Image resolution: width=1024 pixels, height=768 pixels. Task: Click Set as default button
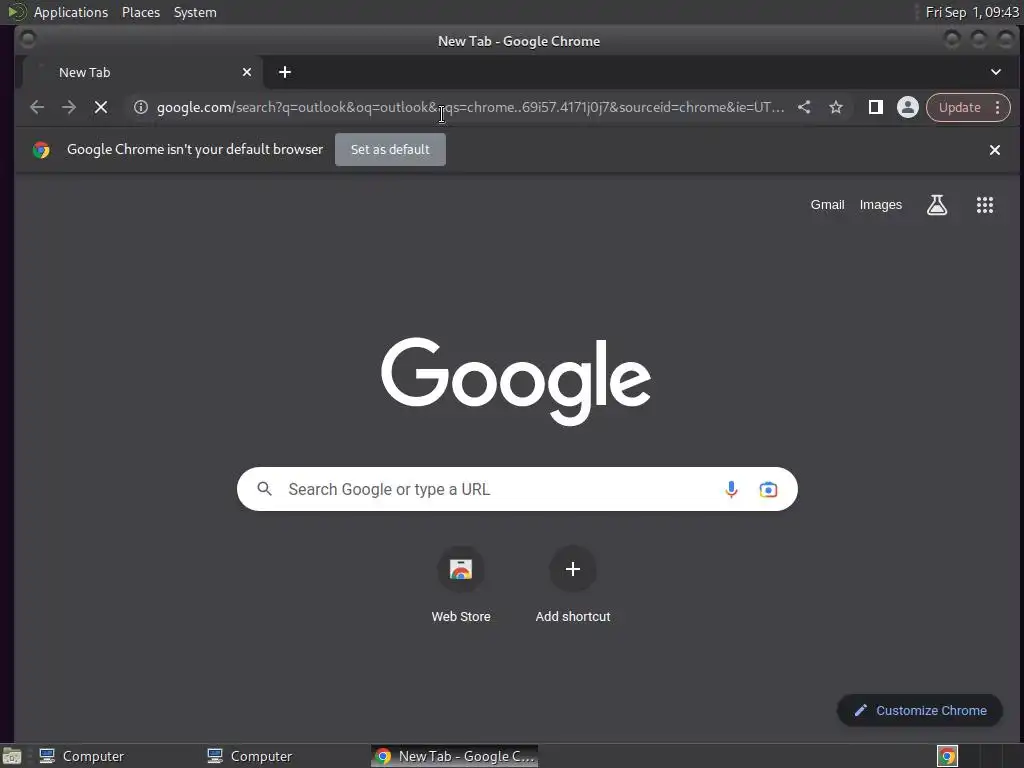click(x=390, y=150)
